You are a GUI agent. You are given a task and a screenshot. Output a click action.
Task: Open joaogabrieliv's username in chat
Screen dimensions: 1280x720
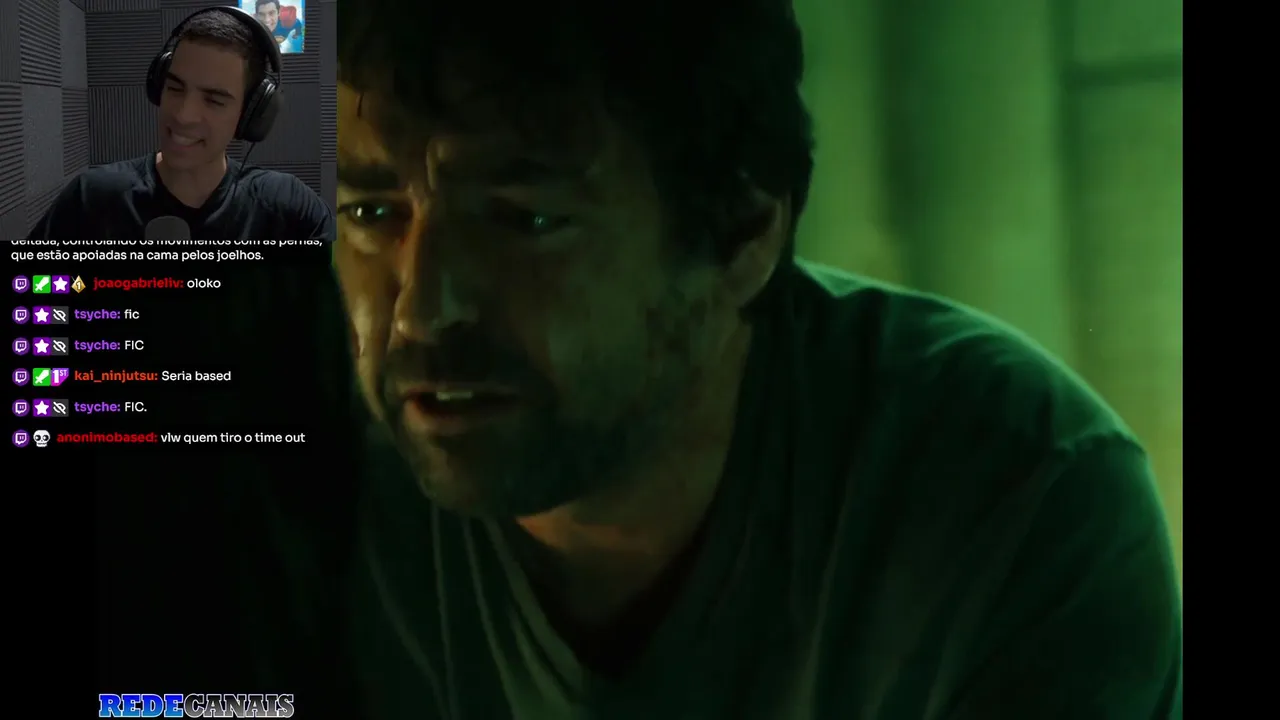pos(138,283)
